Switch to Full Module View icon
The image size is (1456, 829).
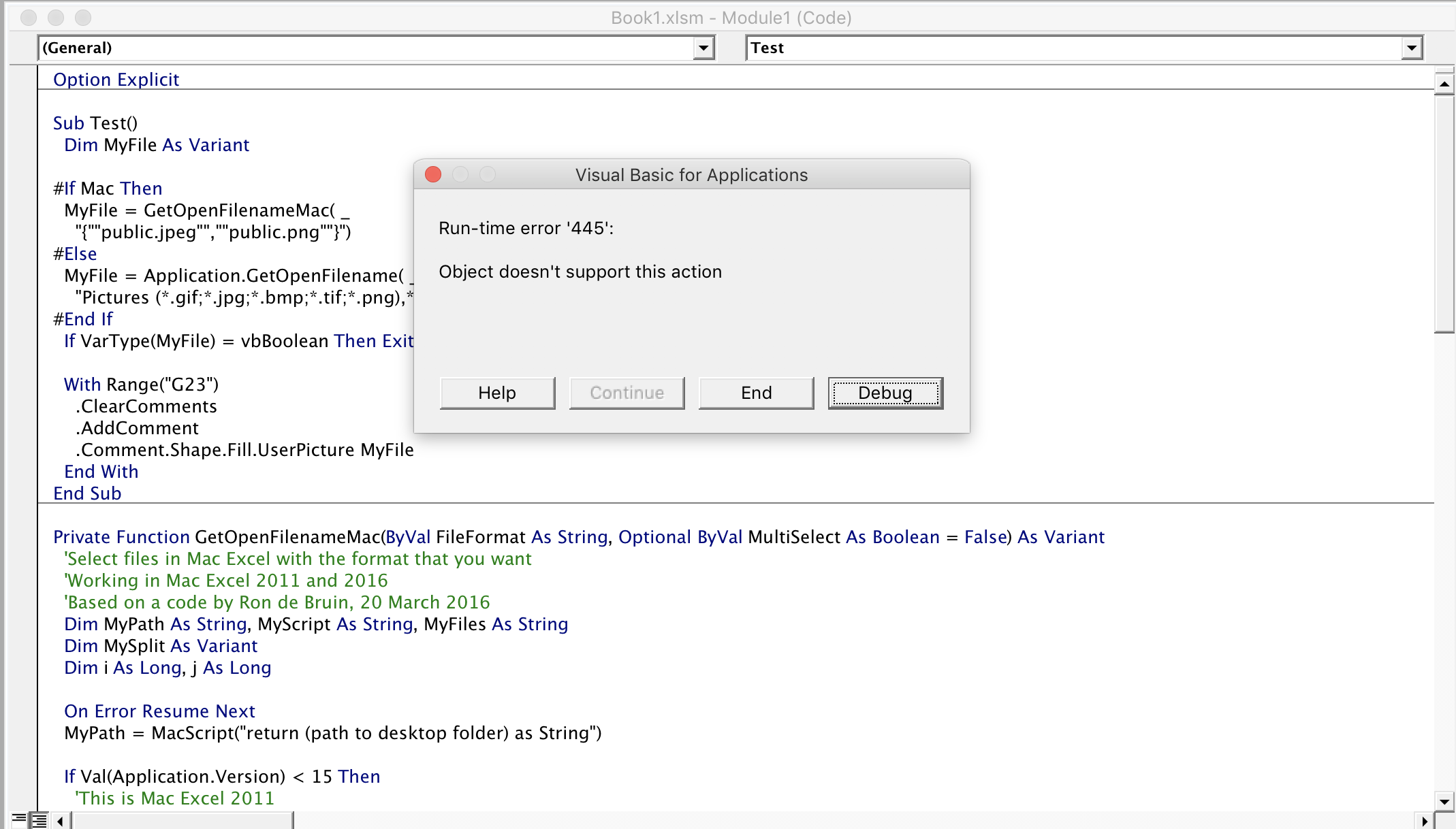40,819
